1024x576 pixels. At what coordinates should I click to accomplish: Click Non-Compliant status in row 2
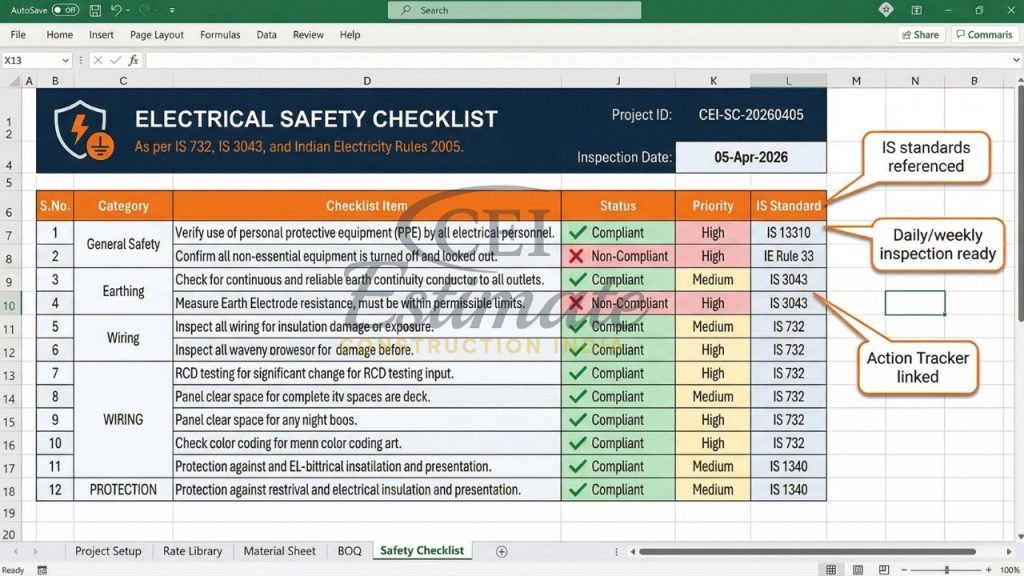[x=618, y=256]
